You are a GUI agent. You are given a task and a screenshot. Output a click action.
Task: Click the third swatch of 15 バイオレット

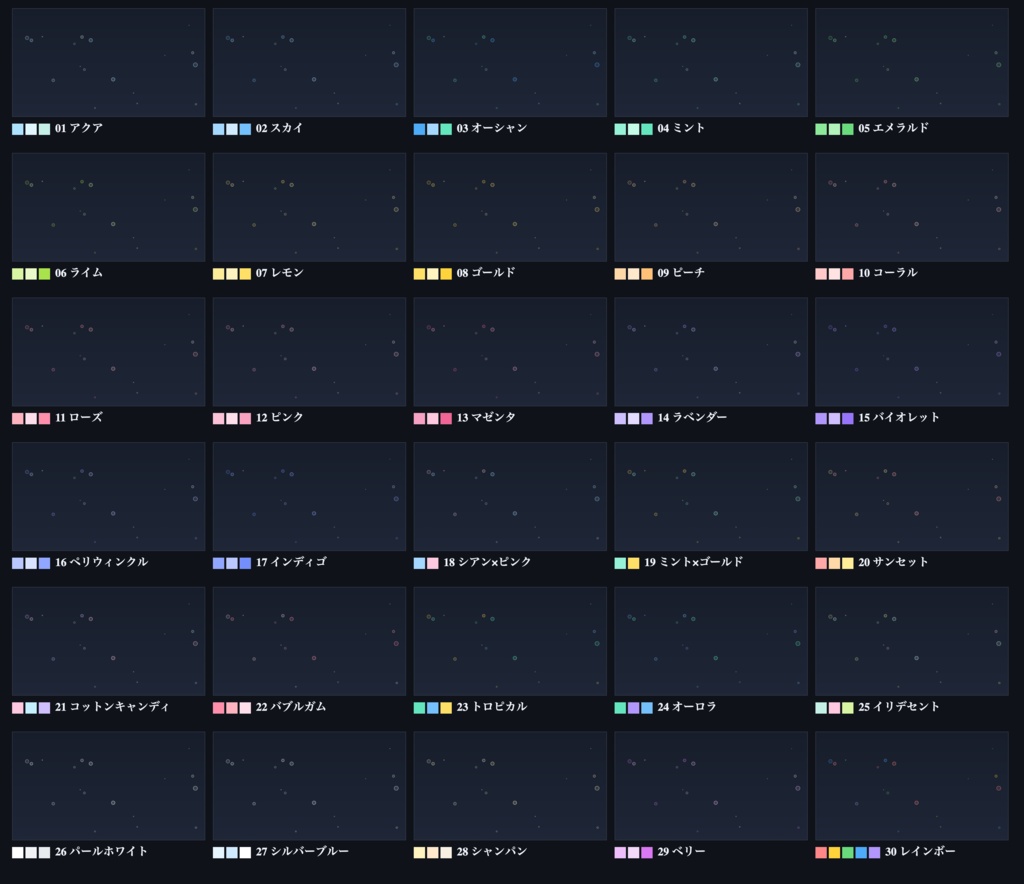click(848, 418)
